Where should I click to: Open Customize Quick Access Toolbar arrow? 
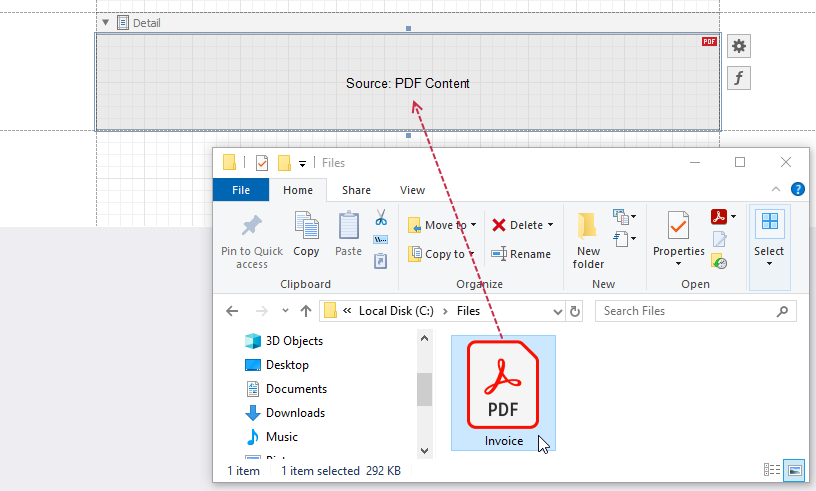point(302,163)
